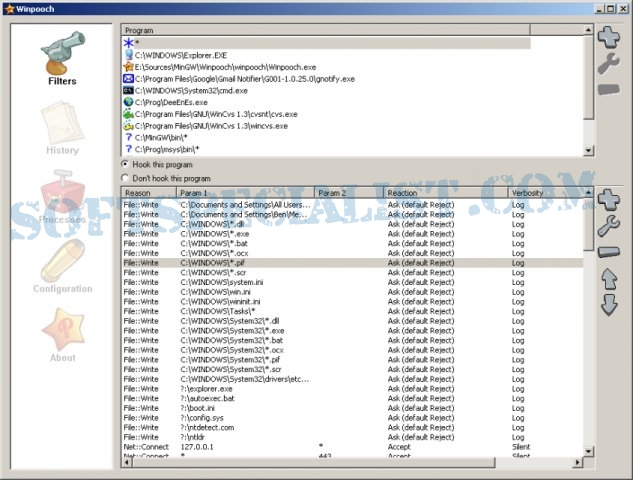The image size is (633, 480).
Task: Click Accept reaction on 127.0.0.1 row
Action: (399, 447)
